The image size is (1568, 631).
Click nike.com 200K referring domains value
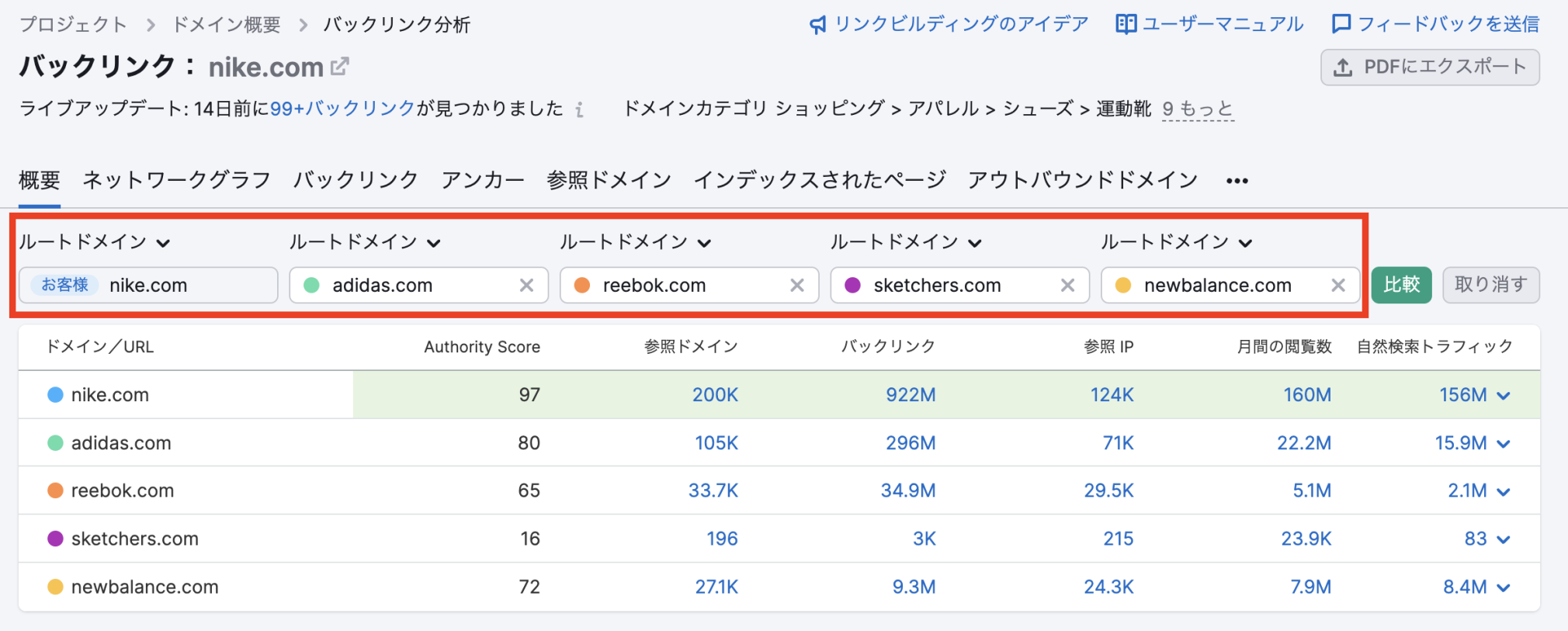coord(715,395)
